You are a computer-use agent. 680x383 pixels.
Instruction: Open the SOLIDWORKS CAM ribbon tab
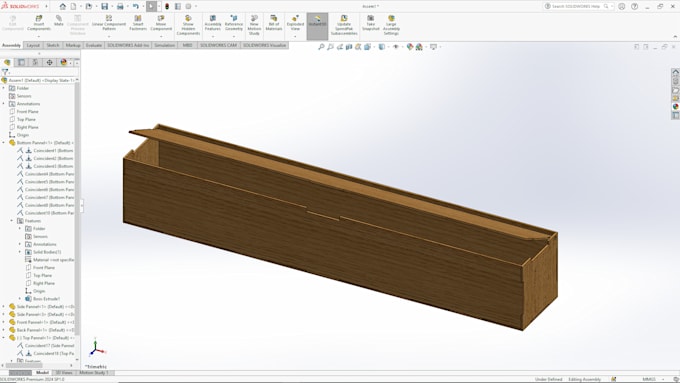pos(218,45)
